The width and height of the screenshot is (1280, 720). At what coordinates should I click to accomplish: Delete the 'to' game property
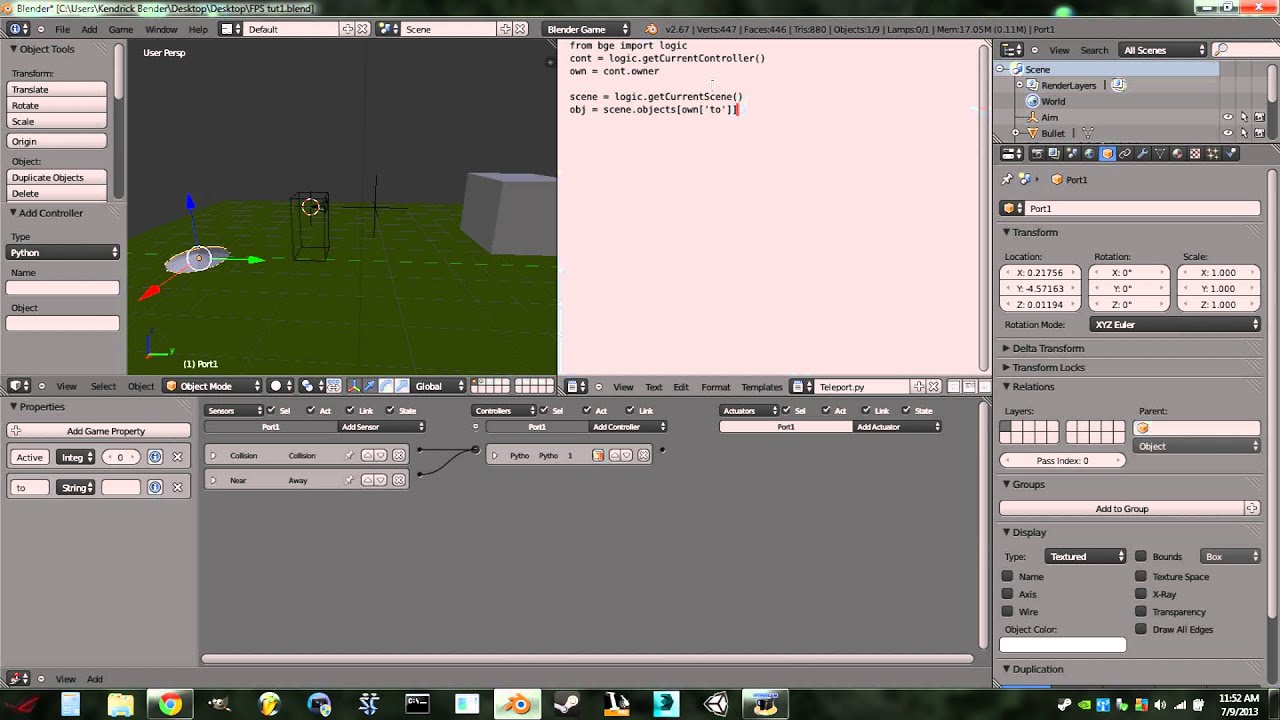click(x=177, y=487)
